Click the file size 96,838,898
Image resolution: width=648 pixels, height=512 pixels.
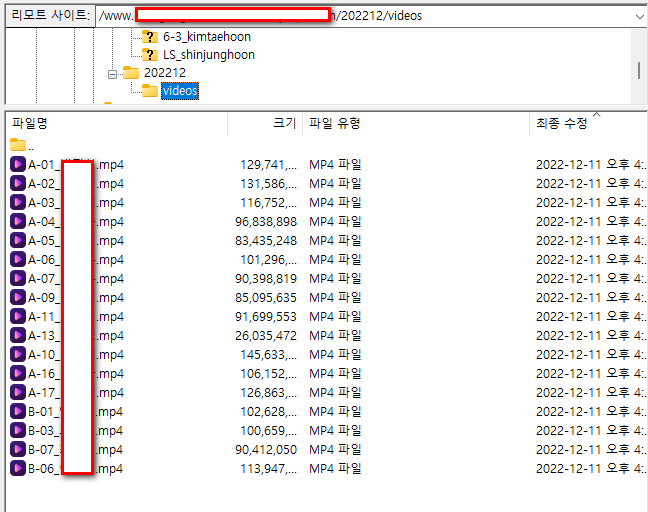266,222
